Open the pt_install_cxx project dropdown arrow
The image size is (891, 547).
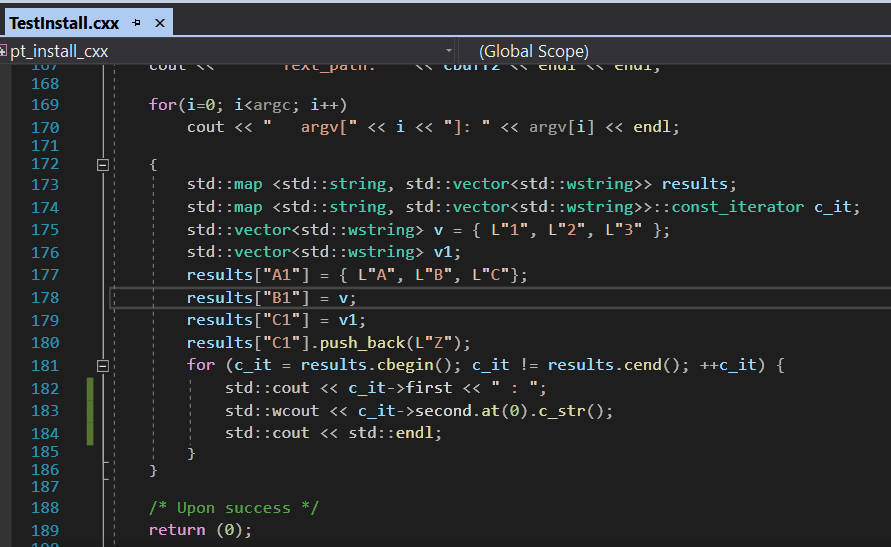[449, 51]
